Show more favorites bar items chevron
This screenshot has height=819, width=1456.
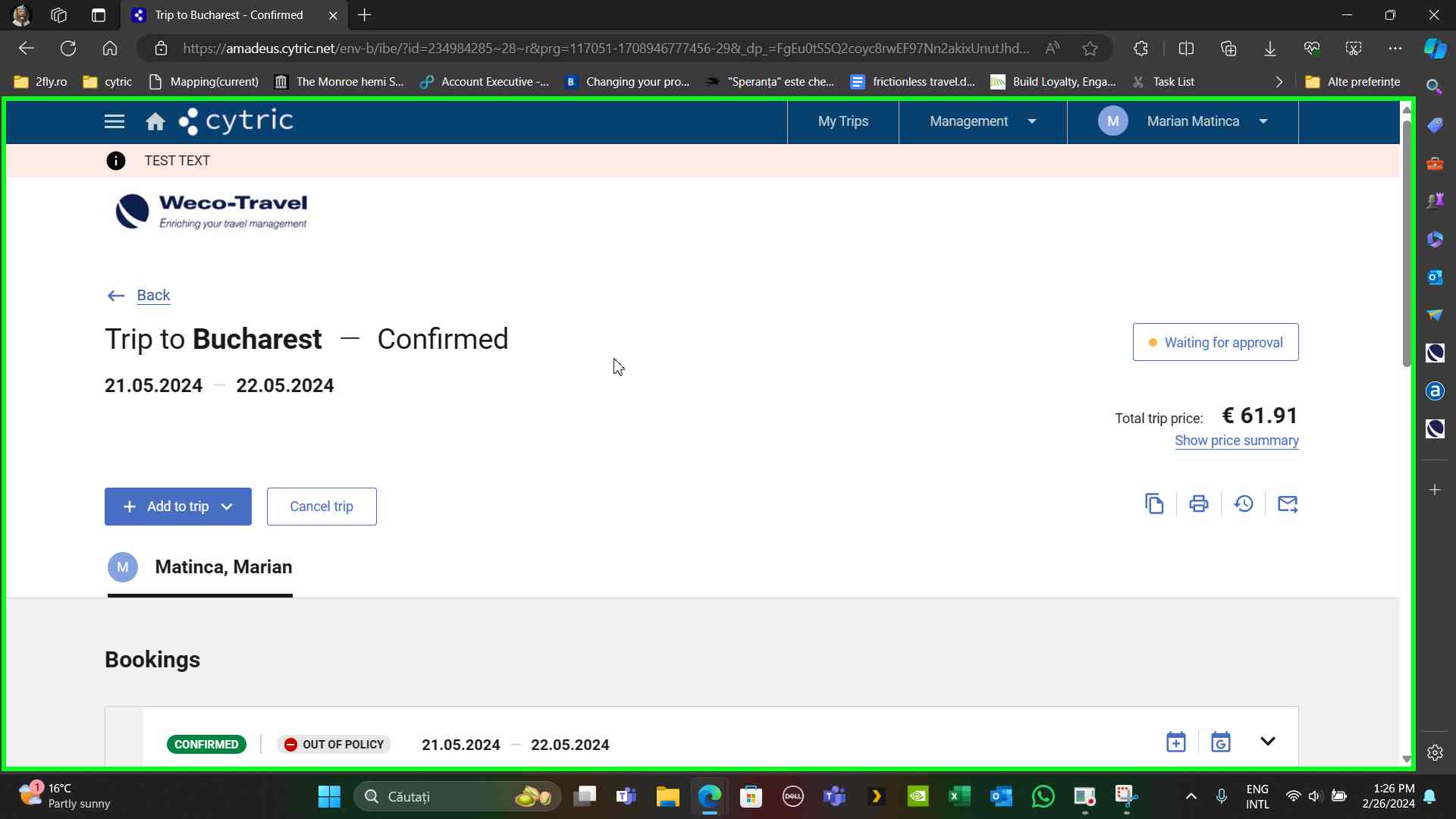pos(1279,82)
